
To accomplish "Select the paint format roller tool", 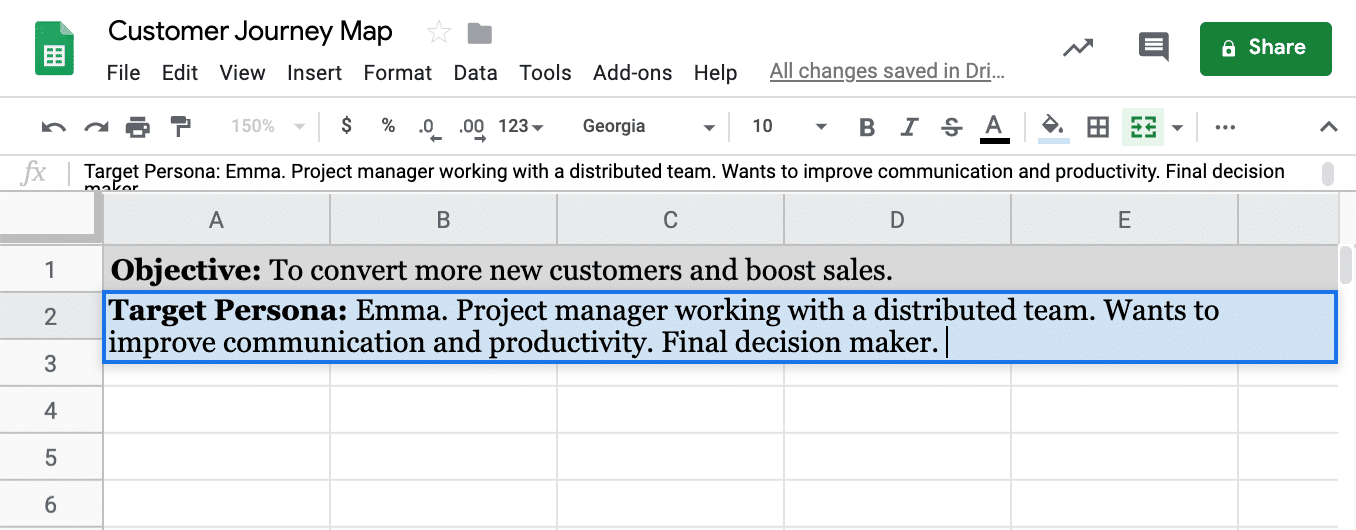I will [180, 127].
